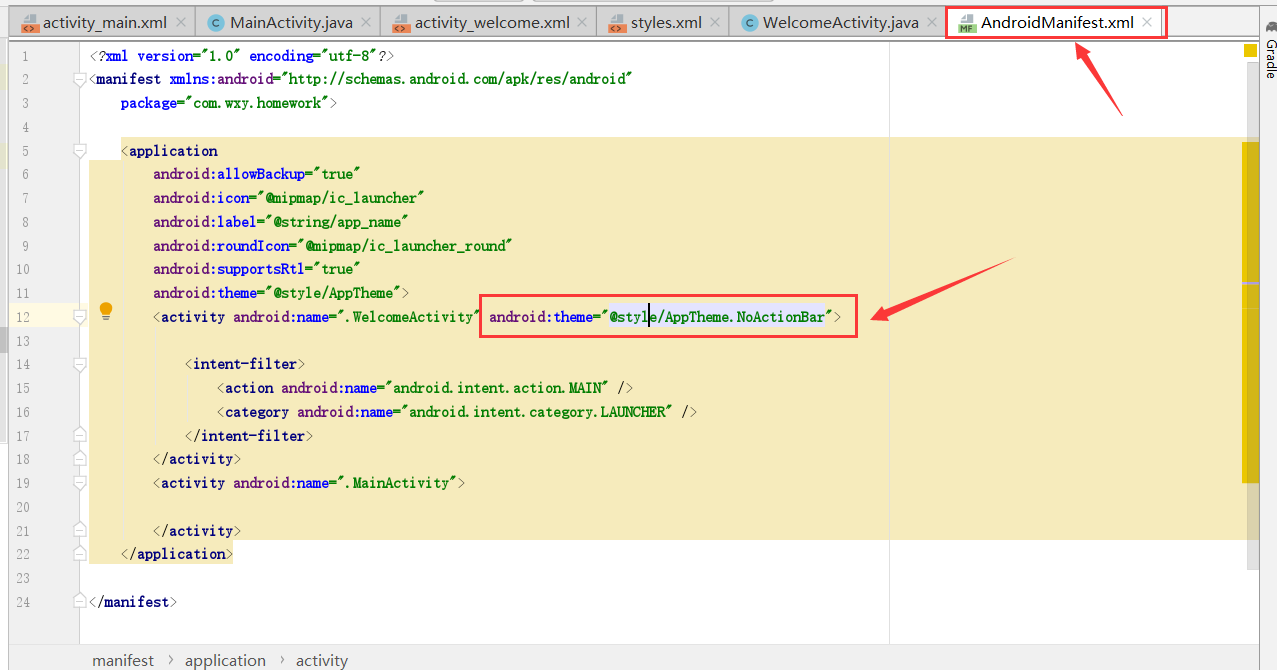Screen dimensions: 1277x670
Task: Close the styles.xml tab
Action: point(715,22)
